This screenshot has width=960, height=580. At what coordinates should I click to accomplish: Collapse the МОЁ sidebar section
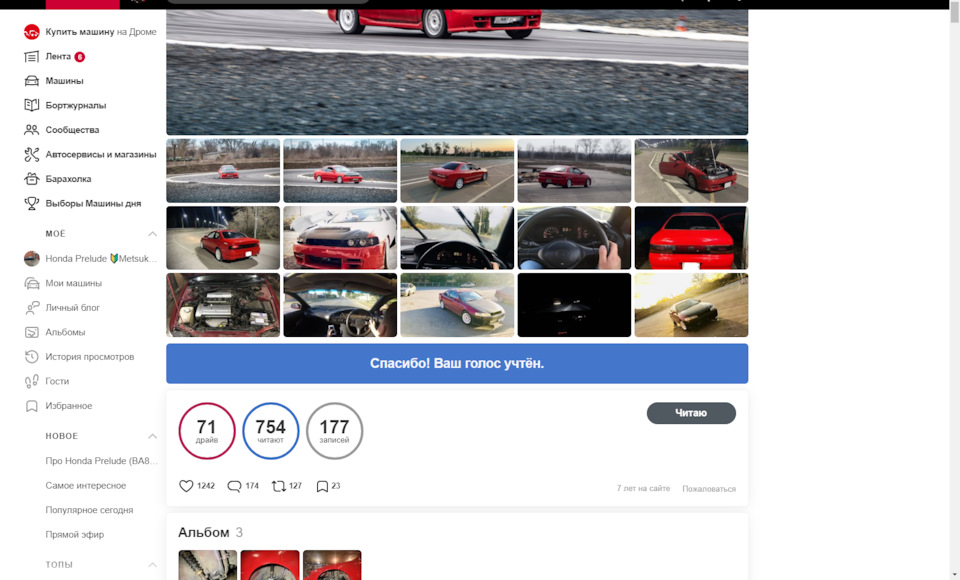pyautogui.click(x=153, y=234)
